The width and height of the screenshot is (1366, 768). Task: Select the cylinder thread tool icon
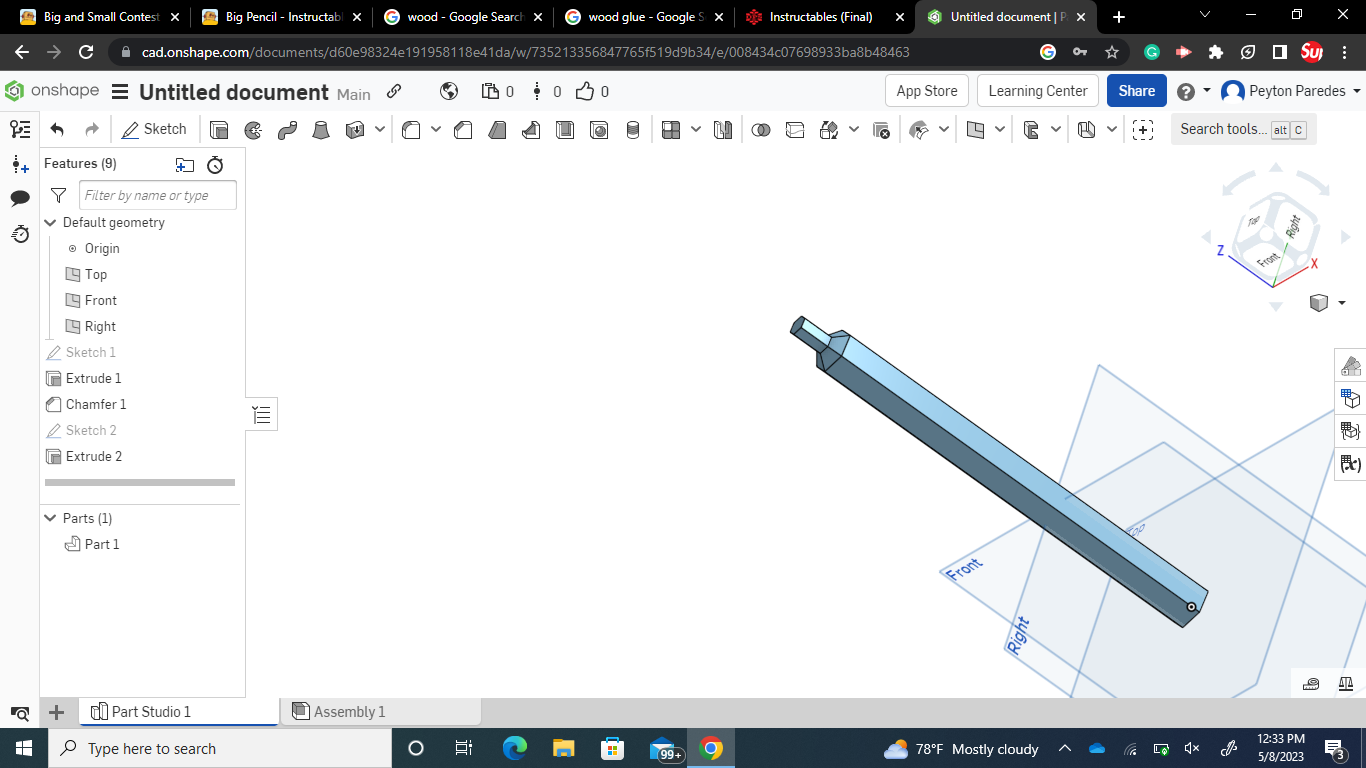tap(633, 129)
